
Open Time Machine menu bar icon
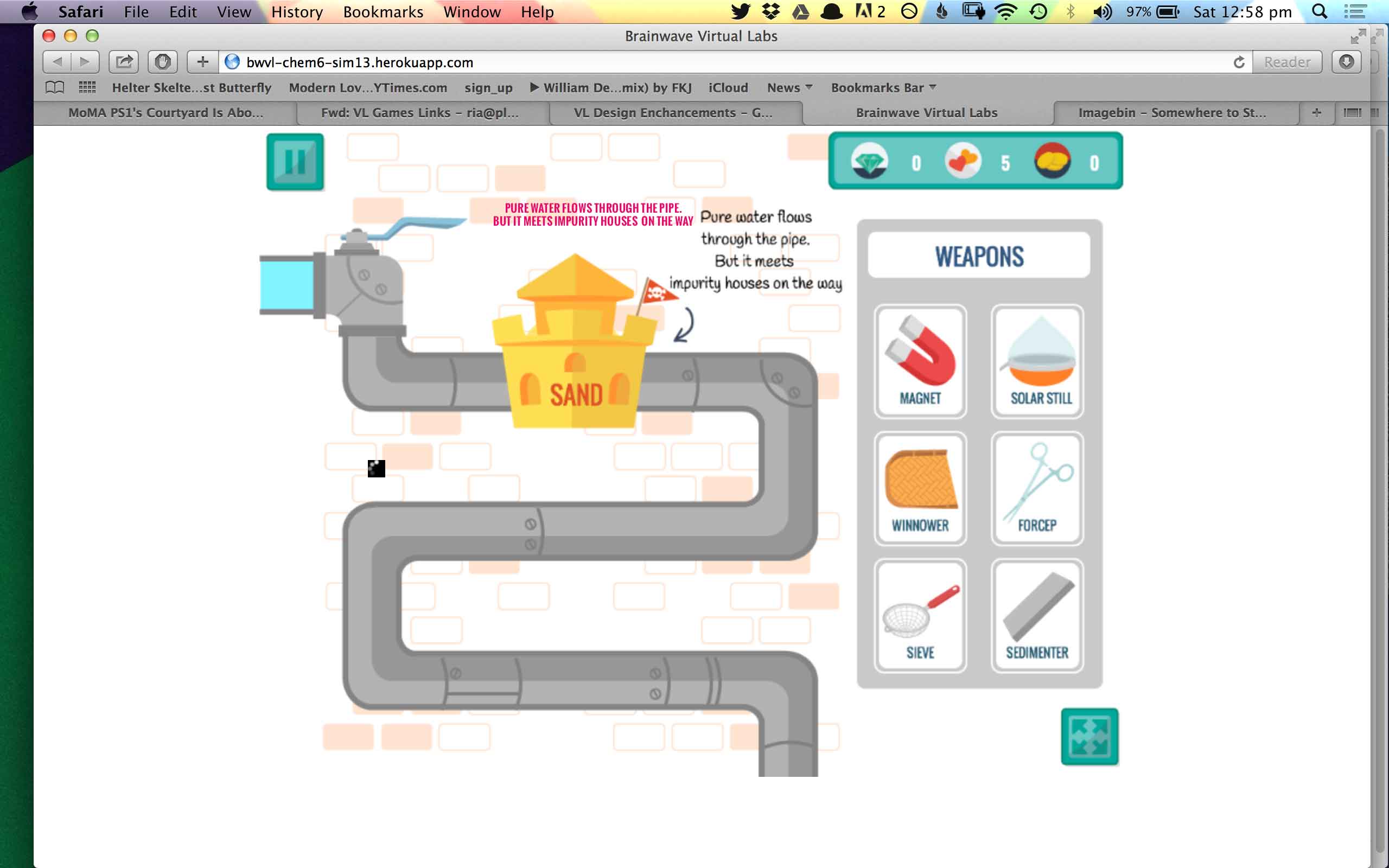tap(1038, 11)
